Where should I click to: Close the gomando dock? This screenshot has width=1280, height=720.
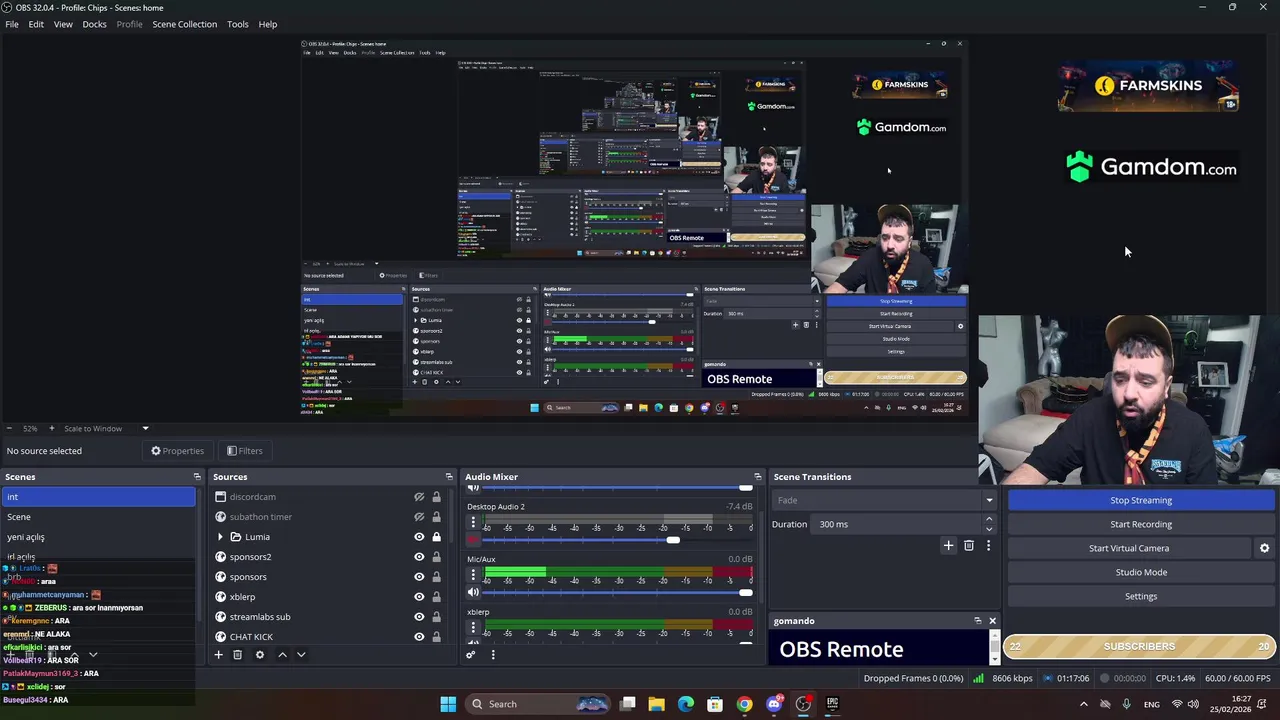tap(992, 621)
